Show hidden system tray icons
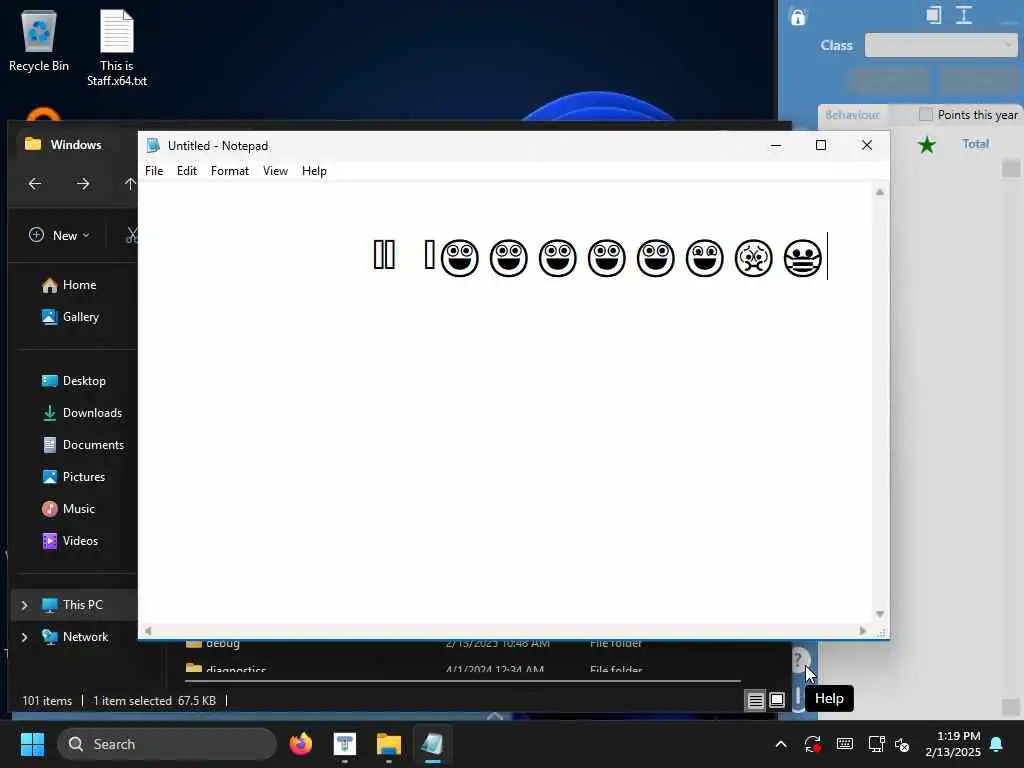1024x768 pixels. pyautogui.click(x=780, y=744)
